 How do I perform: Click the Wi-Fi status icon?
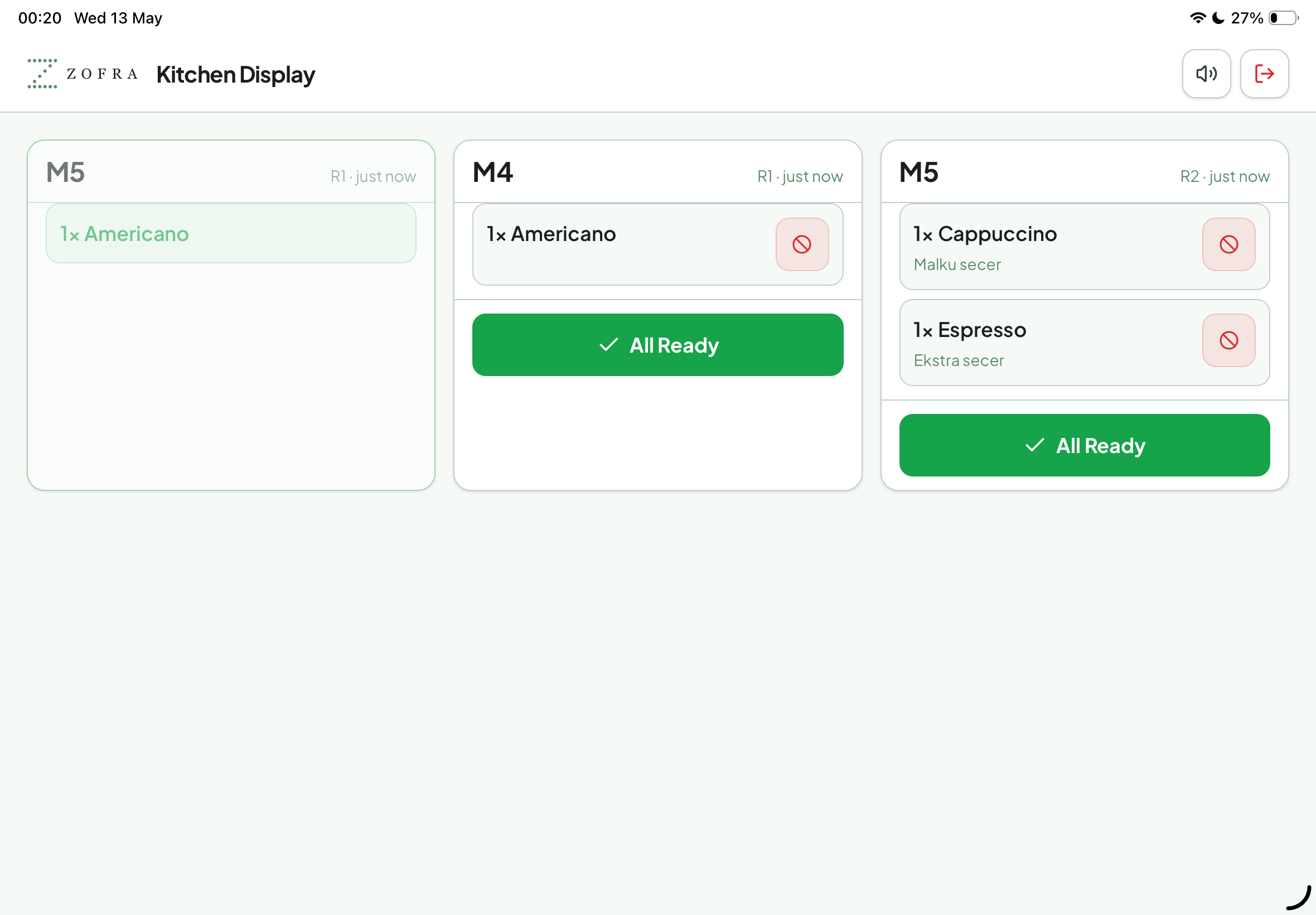[x=1197, y=18]
